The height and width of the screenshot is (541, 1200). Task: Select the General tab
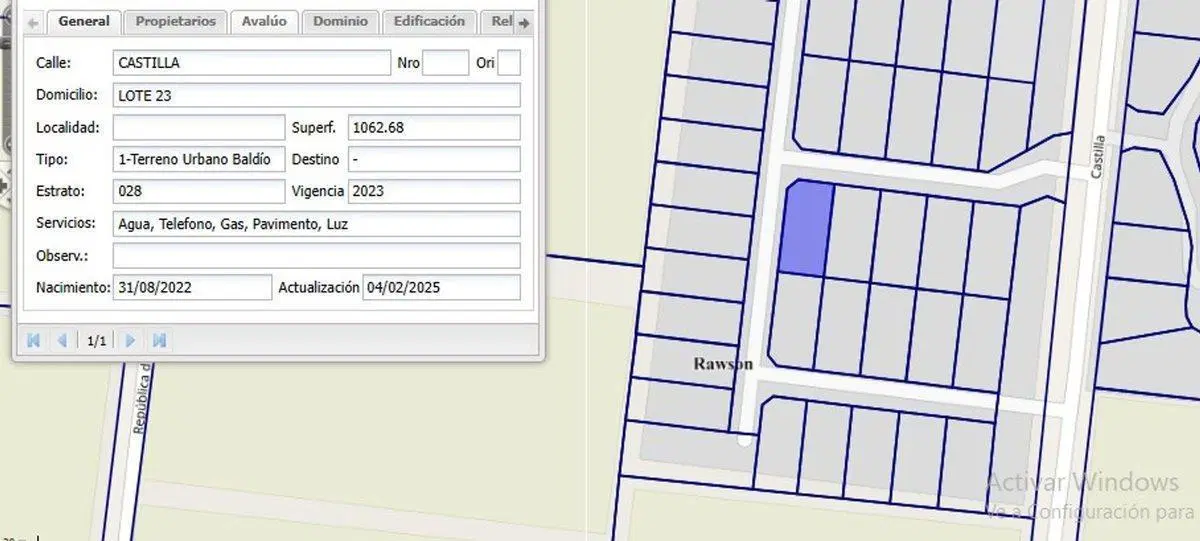tap(84, 21)
